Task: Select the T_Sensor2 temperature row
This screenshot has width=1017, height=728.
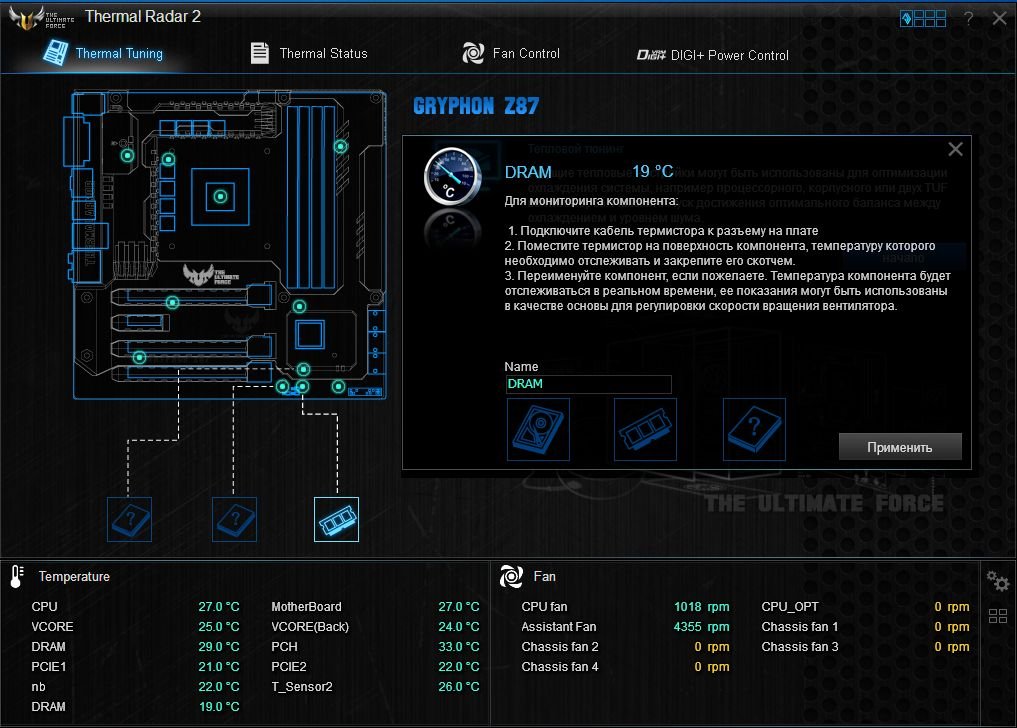Action: [x=375, y=686]
